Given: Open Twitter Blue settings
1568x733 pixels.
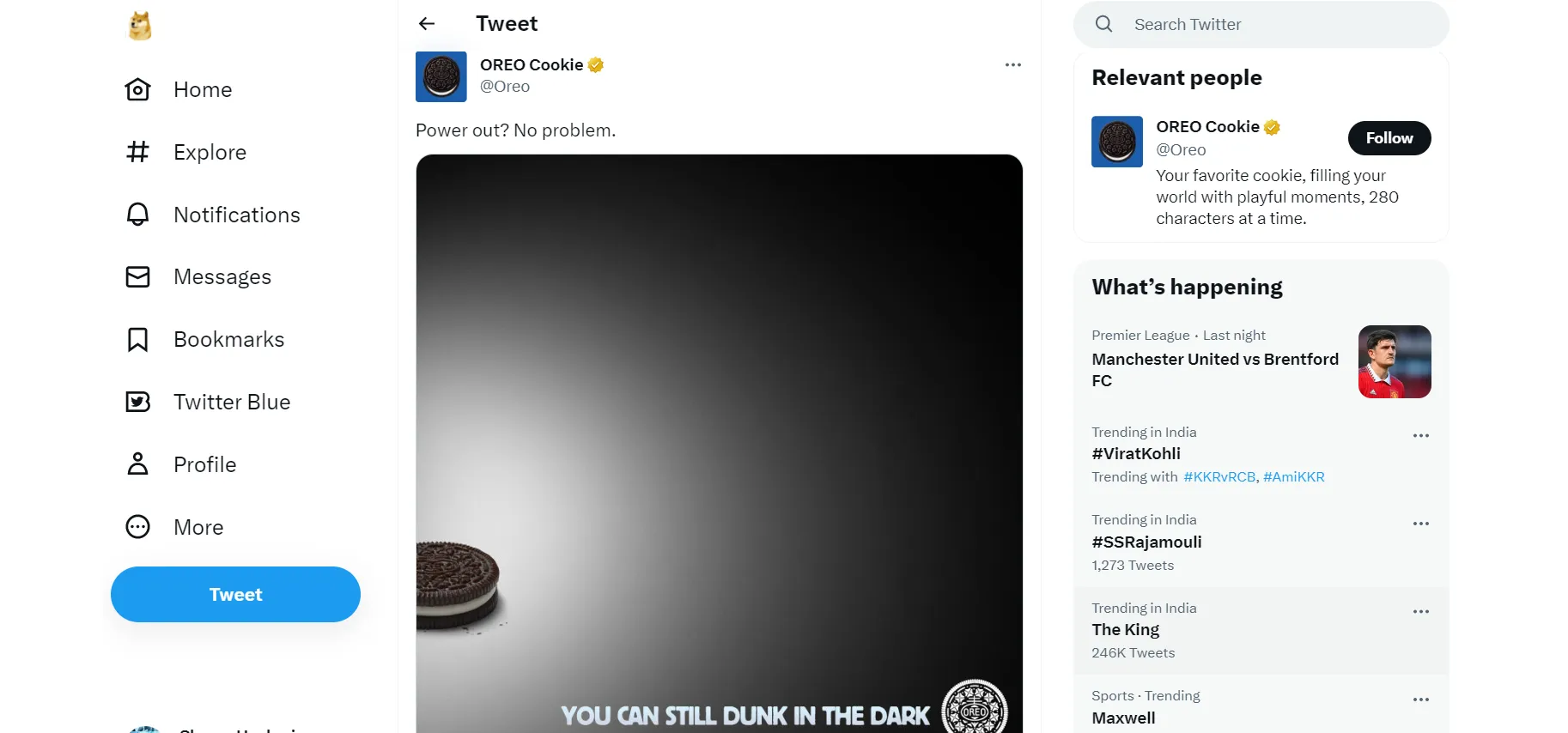Looking at the screenshot, I should pos(232,402).
